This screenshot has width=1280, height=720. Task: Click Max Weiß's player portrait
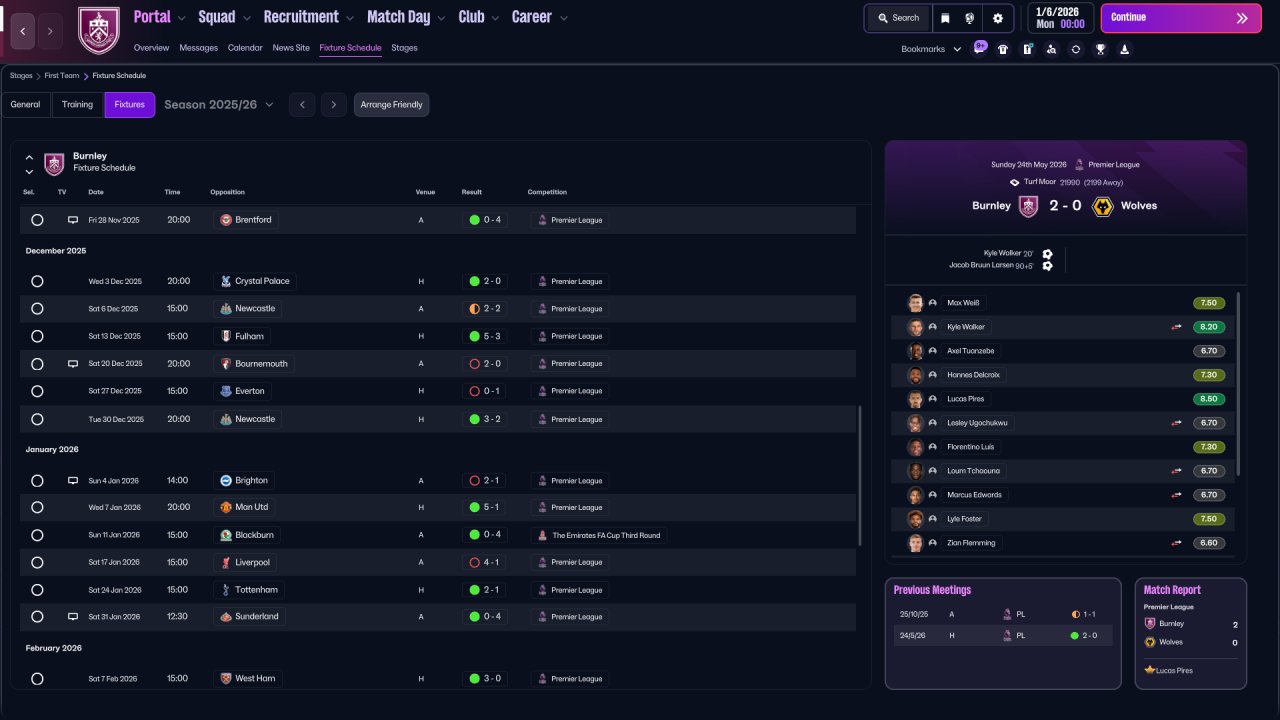coord(915,303)
